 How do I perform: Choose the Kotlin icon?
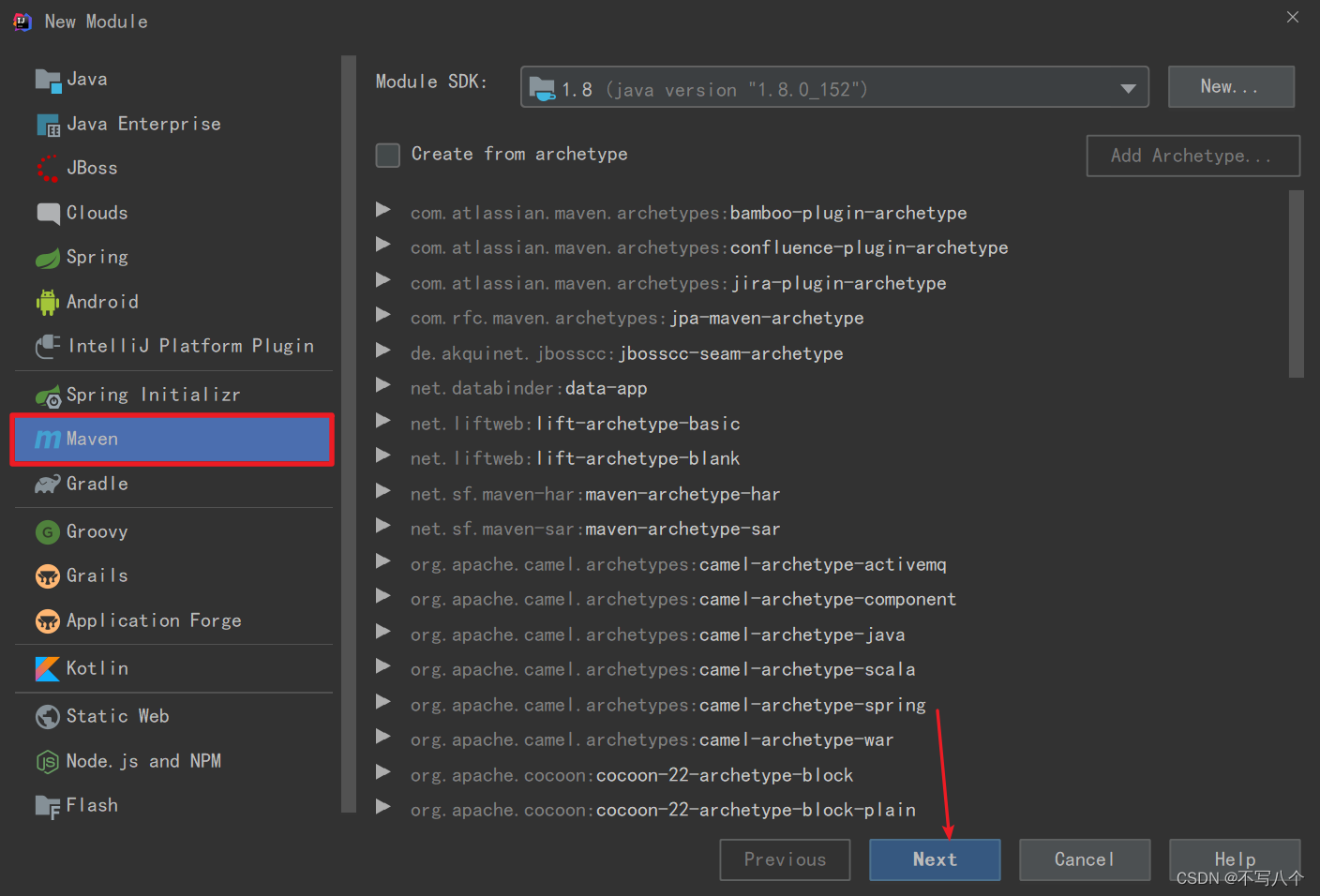point(48,669)
